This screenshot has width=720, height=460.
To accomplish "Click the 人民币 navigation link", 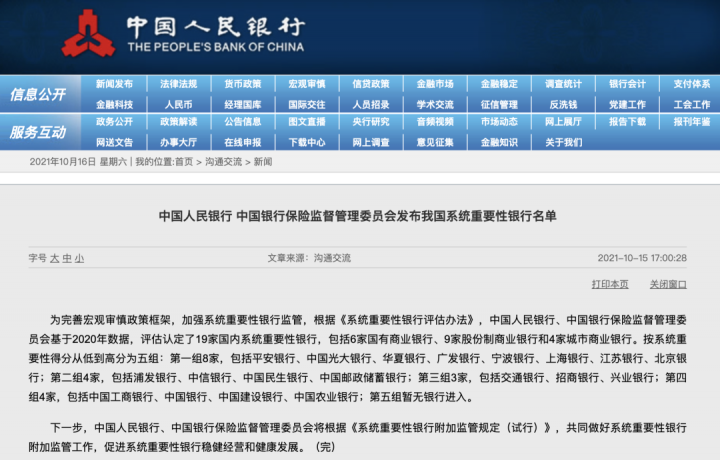I will [179, 105].
